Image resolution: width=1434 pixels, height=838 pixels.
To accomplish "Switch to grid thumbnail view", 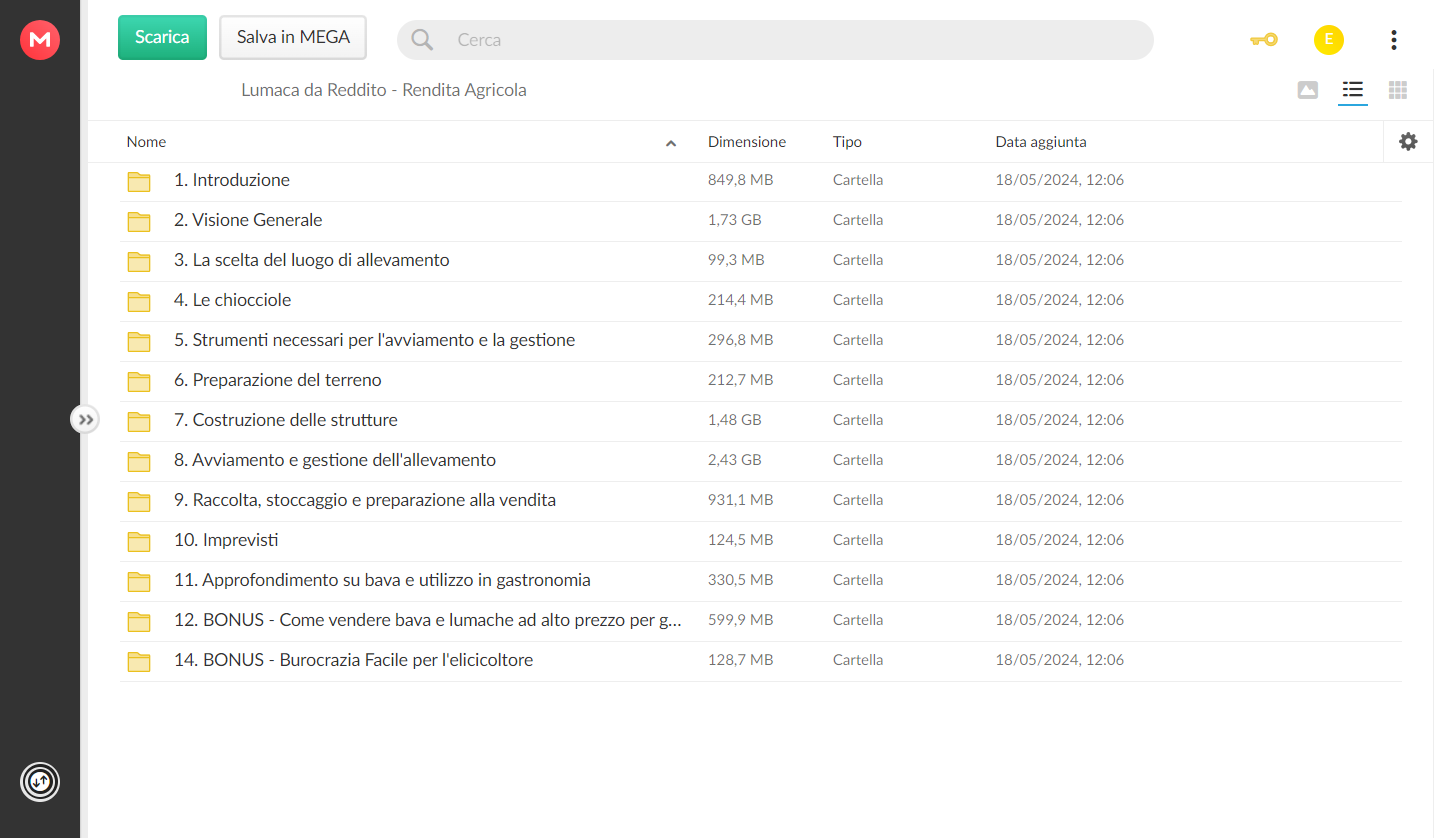I will pyautogui.click(x=1398, y=90).
